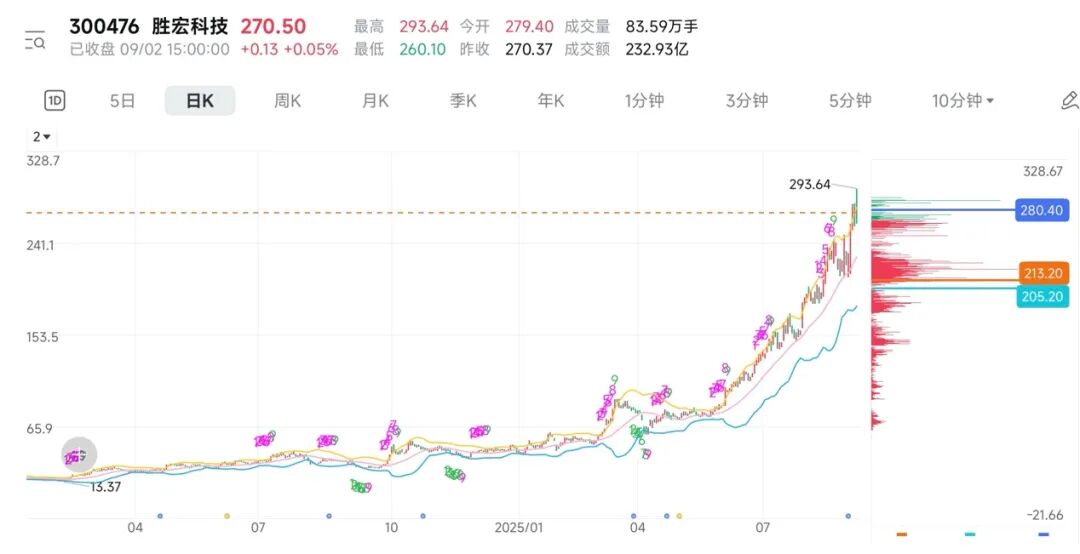
Task: Select the 月K chart tab
Action: [375, 100]
